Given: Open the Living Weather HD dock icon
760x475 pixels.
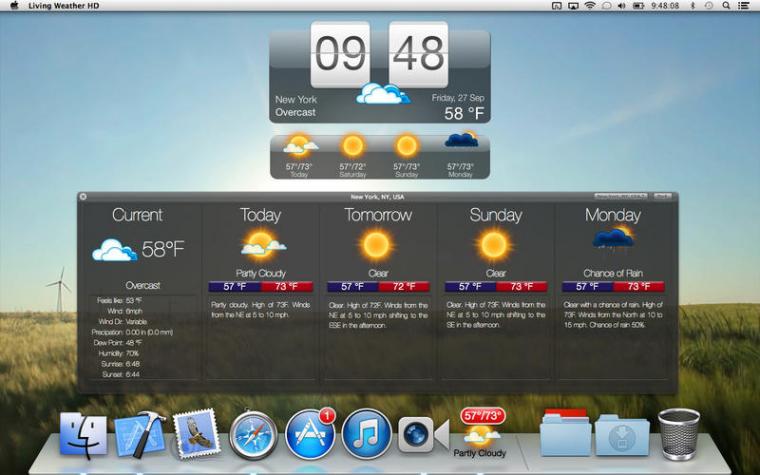Looking at the screenshot, I should 480,433.
